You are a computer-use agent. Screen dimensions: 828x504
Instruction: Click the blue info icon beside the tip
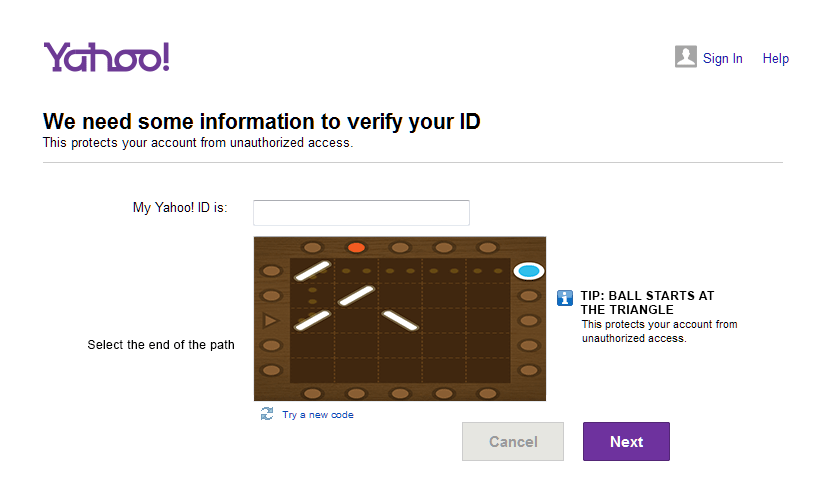point(565,297)
